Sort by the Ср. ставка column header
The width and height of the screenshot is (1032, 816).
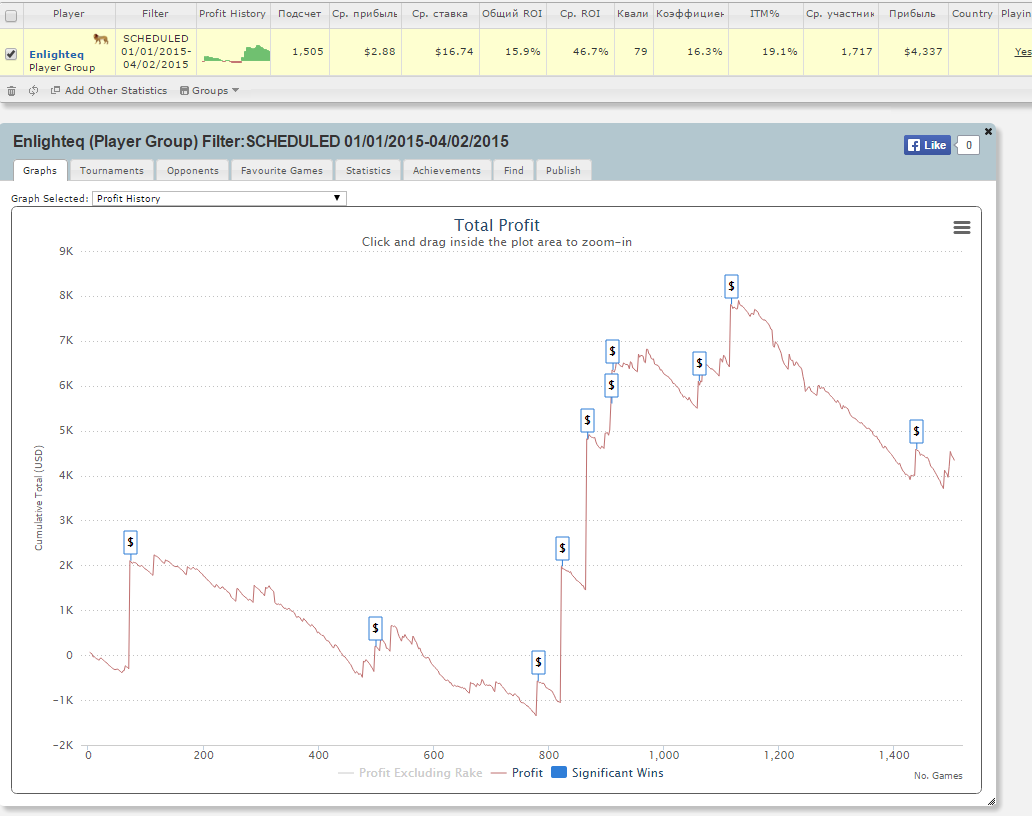(440, 14)
